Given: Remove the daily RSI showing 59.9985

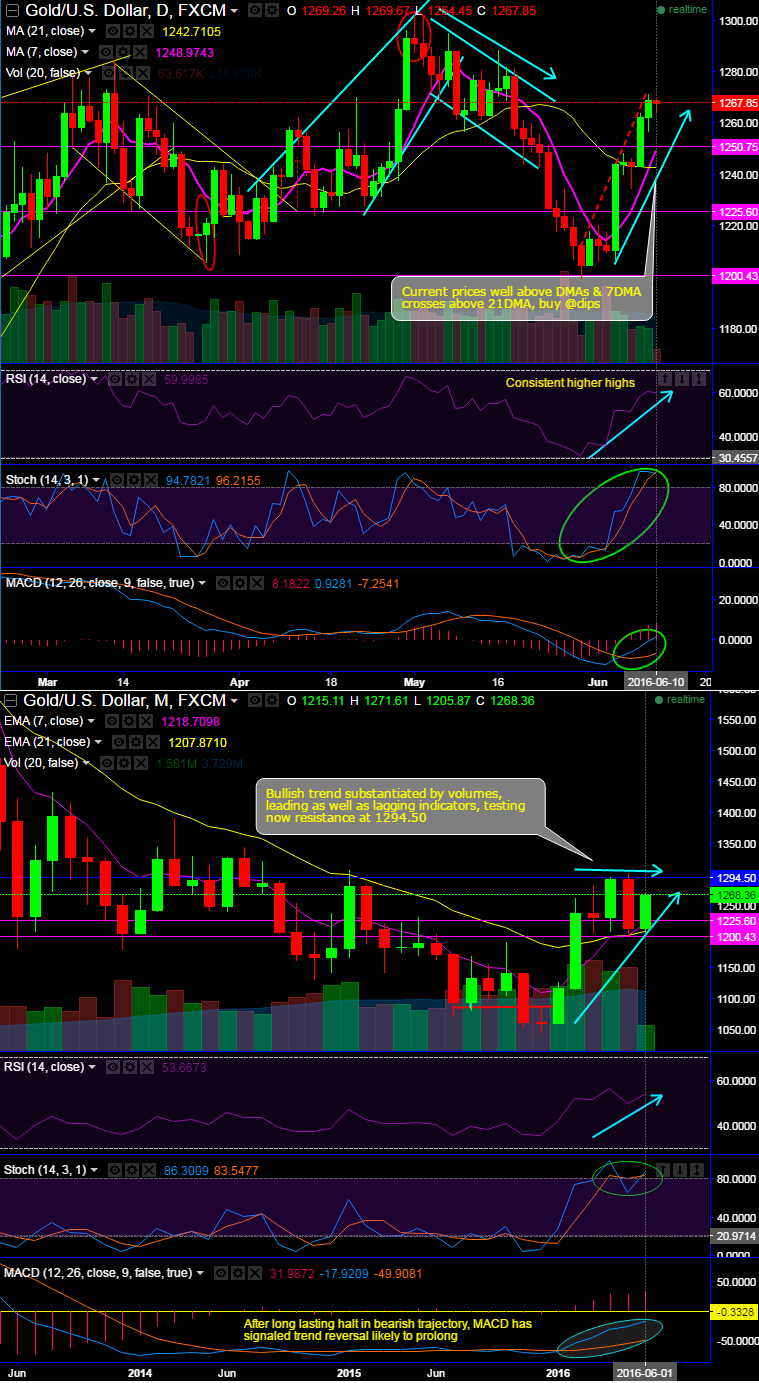Looking at the screenshot, I should (149, 379).
